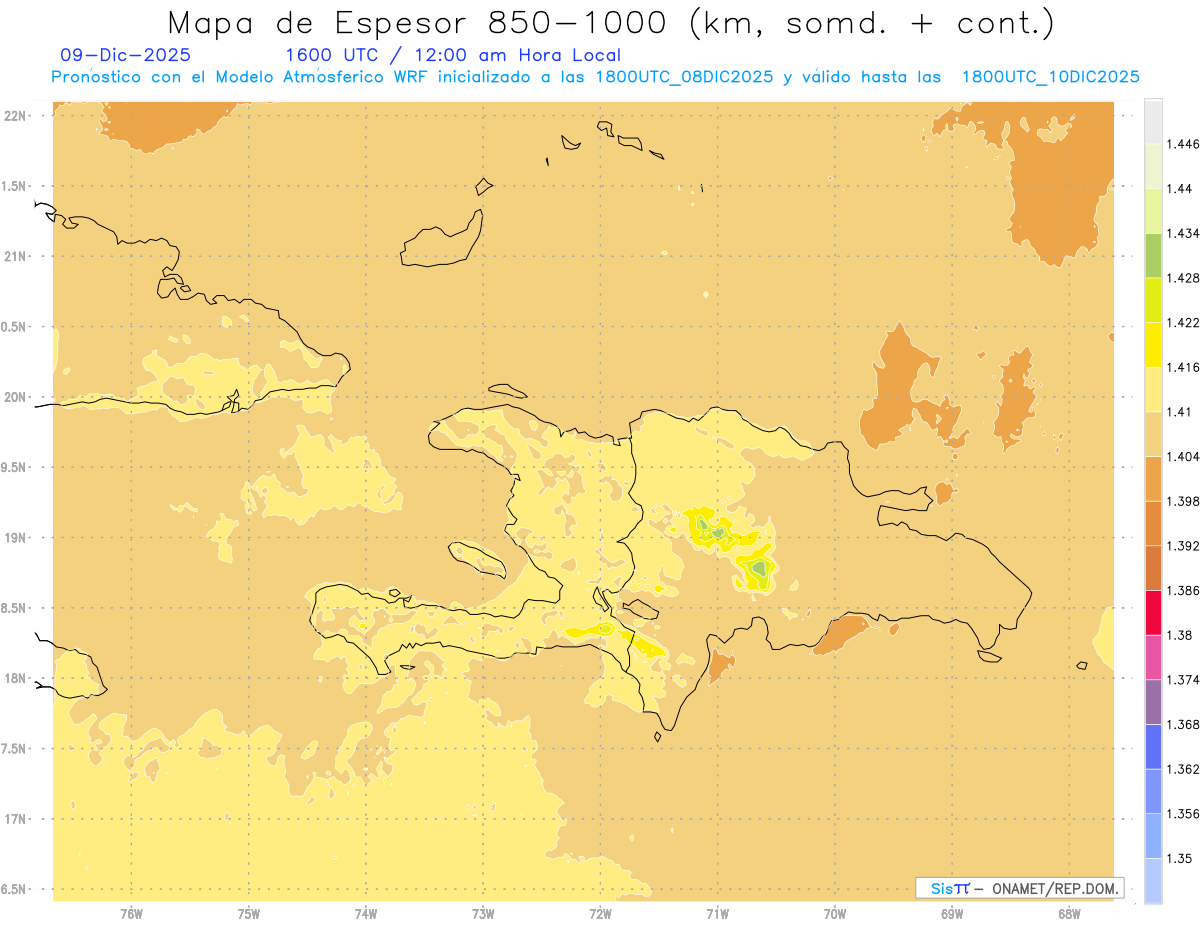Click the legend value '1.368'

pos(1182,724)
